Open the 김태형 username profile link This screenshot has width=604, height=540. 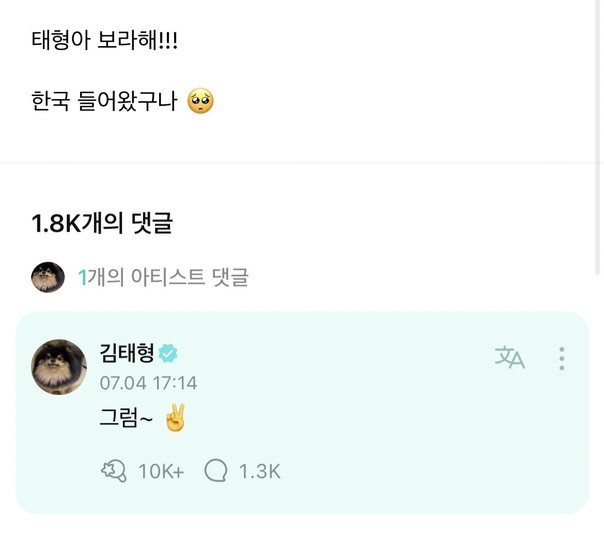126,353
